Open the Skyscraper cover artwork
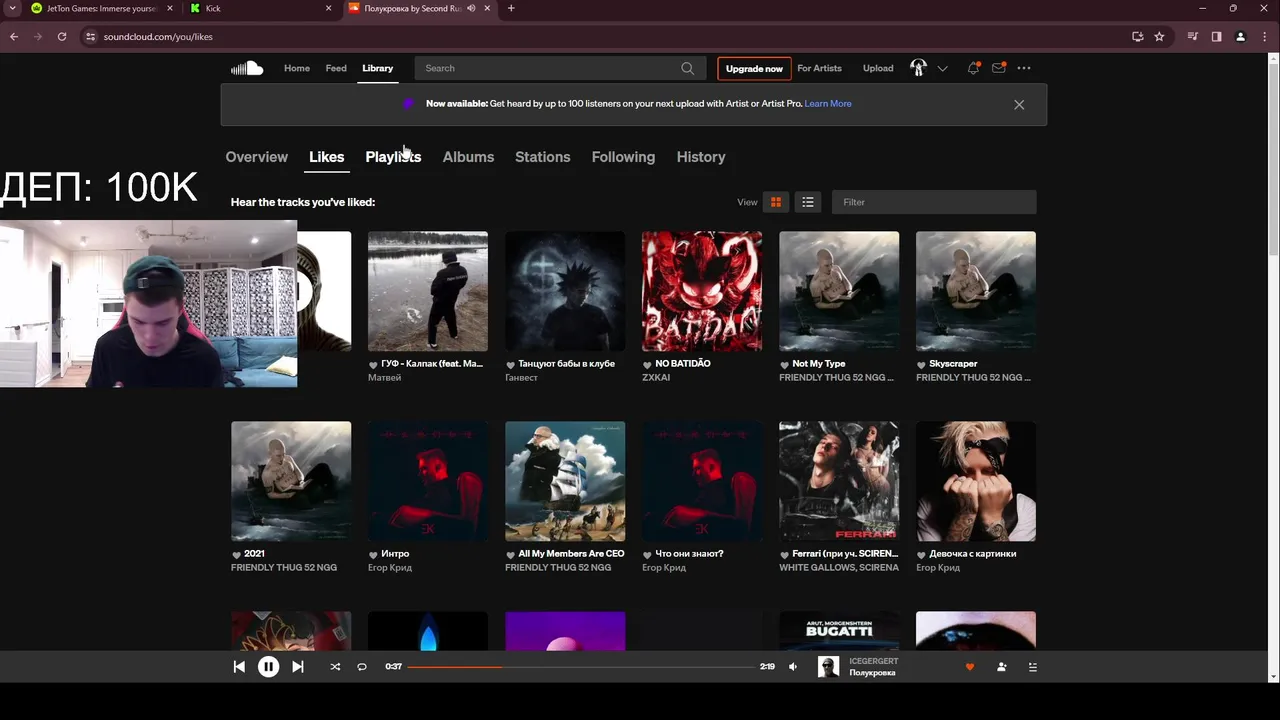Image resolution: width=1280 pixels, height=720 pixels. tap(976, 291)
